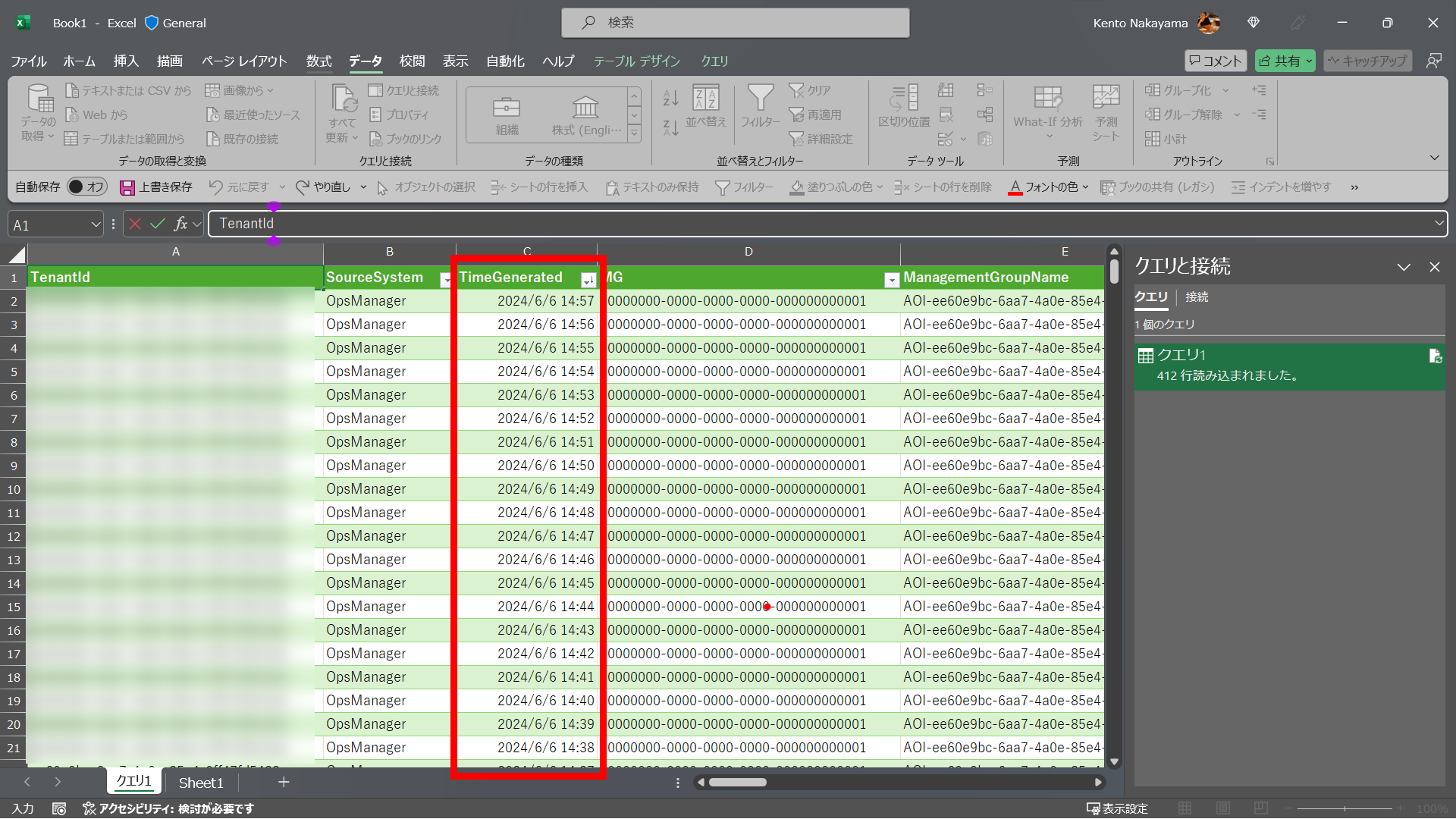The width and height of the screenshot is (1456, 819).
Task: Click 塗りつぶしの色 fill bucket
Action: click(x=796, y=187)
